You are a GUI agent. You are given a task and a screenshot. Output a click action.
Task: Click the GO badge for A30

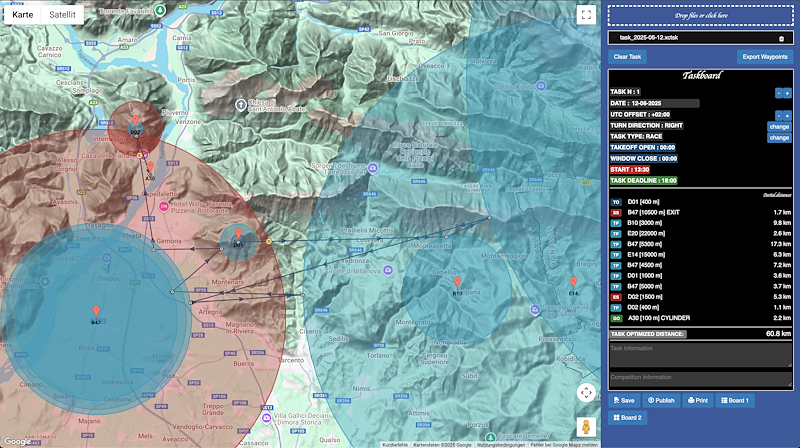coord(616,318)
